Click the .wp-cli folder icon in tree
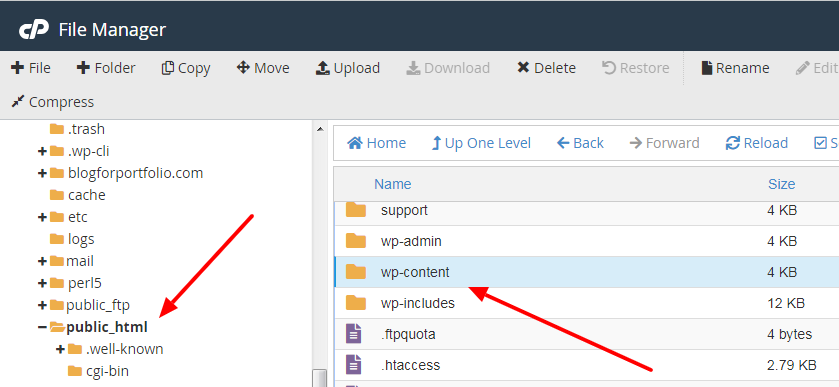 point(57,151)
